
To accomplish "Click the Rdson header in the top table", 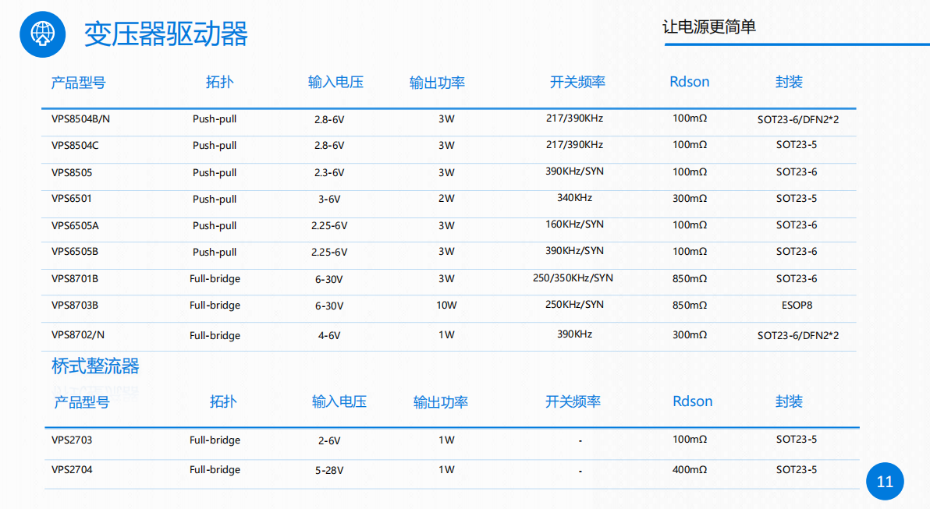I will [x=689, y=82].
